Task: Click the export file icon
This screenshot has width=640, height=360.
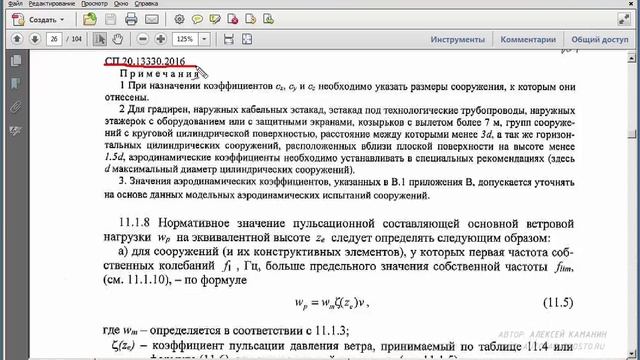Action: point(250,19)
